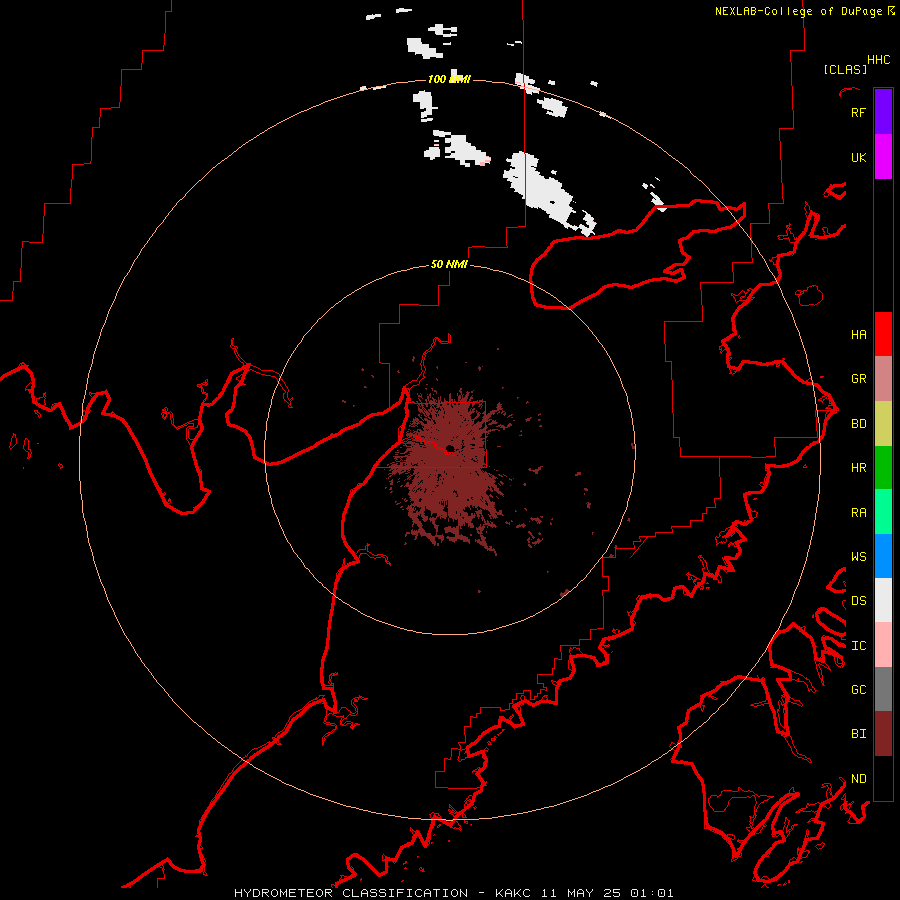Click the NEXLAB-College of DuPage text
The width and height of the screenshot is (900, 900).
coord(798,11)
